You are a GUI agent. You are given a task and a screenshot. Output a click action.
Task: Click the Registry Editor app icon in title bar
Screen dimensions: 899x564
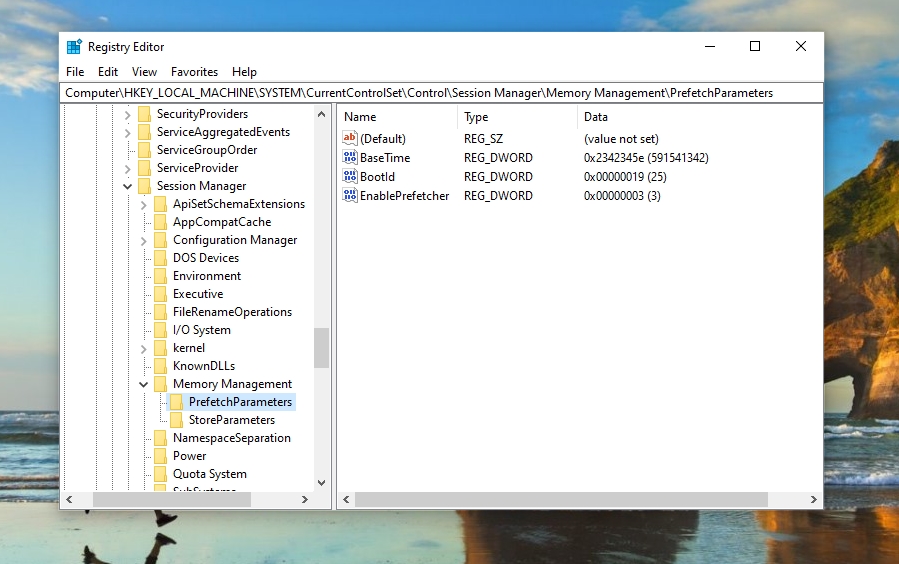point(74,46)
